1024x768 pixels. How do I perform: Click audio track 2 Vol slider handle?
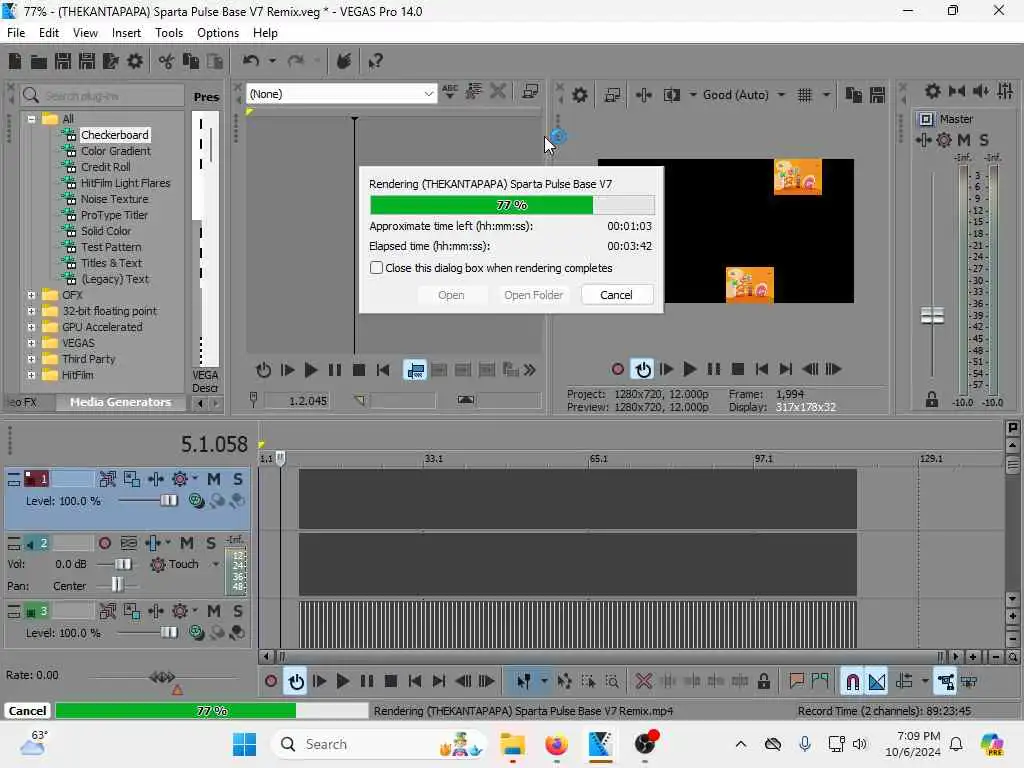click(x=123, y=564)
